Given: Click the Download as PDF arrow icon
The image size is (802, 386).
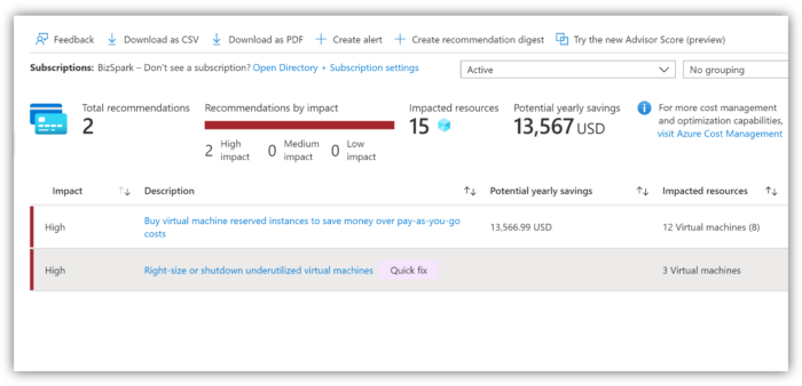Looking at the screenshot, I should click(x=216, y=39).
